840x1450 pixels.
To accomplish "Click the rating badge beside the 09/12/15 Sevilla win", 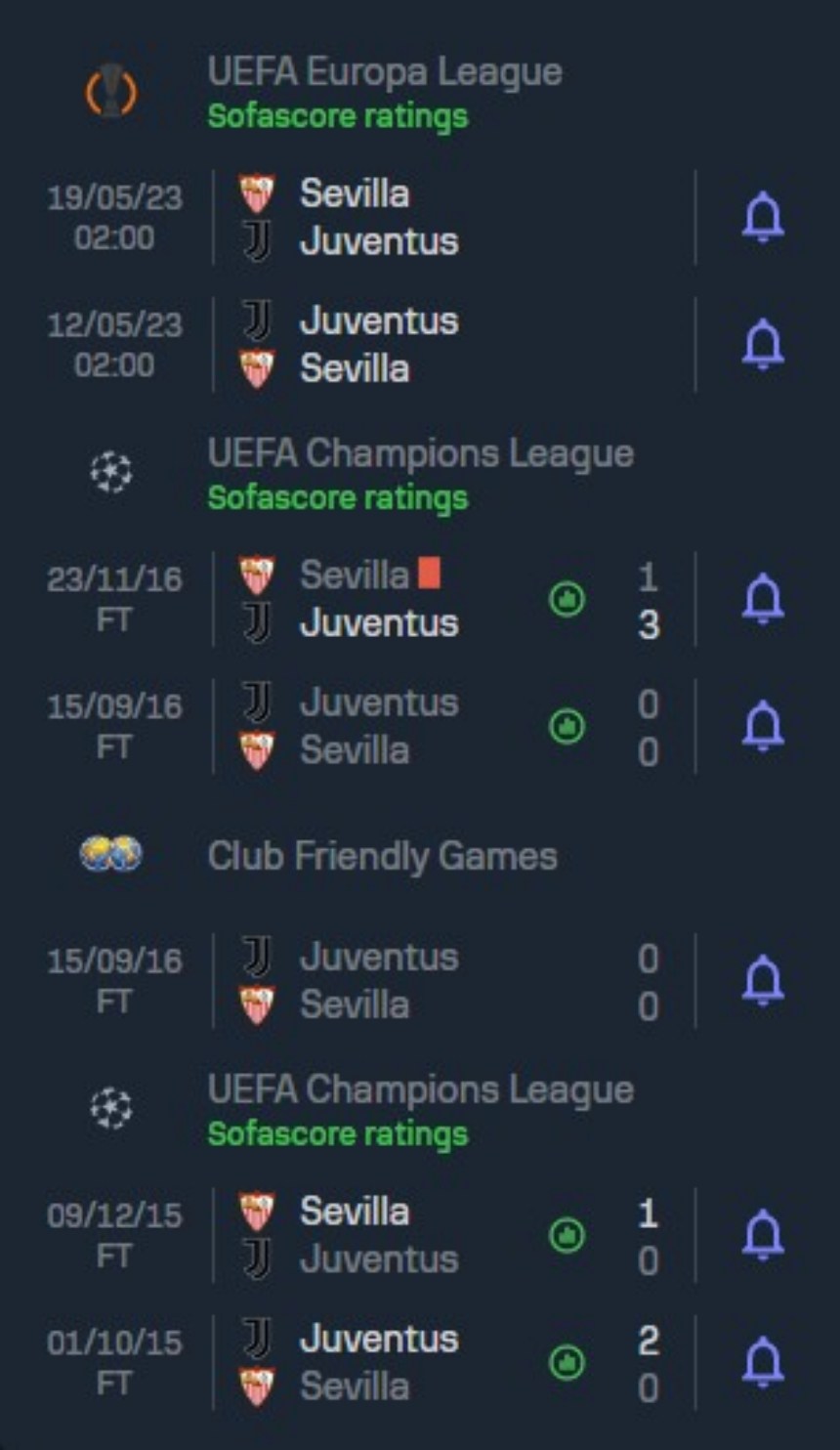I will (x=567, y=1234).
